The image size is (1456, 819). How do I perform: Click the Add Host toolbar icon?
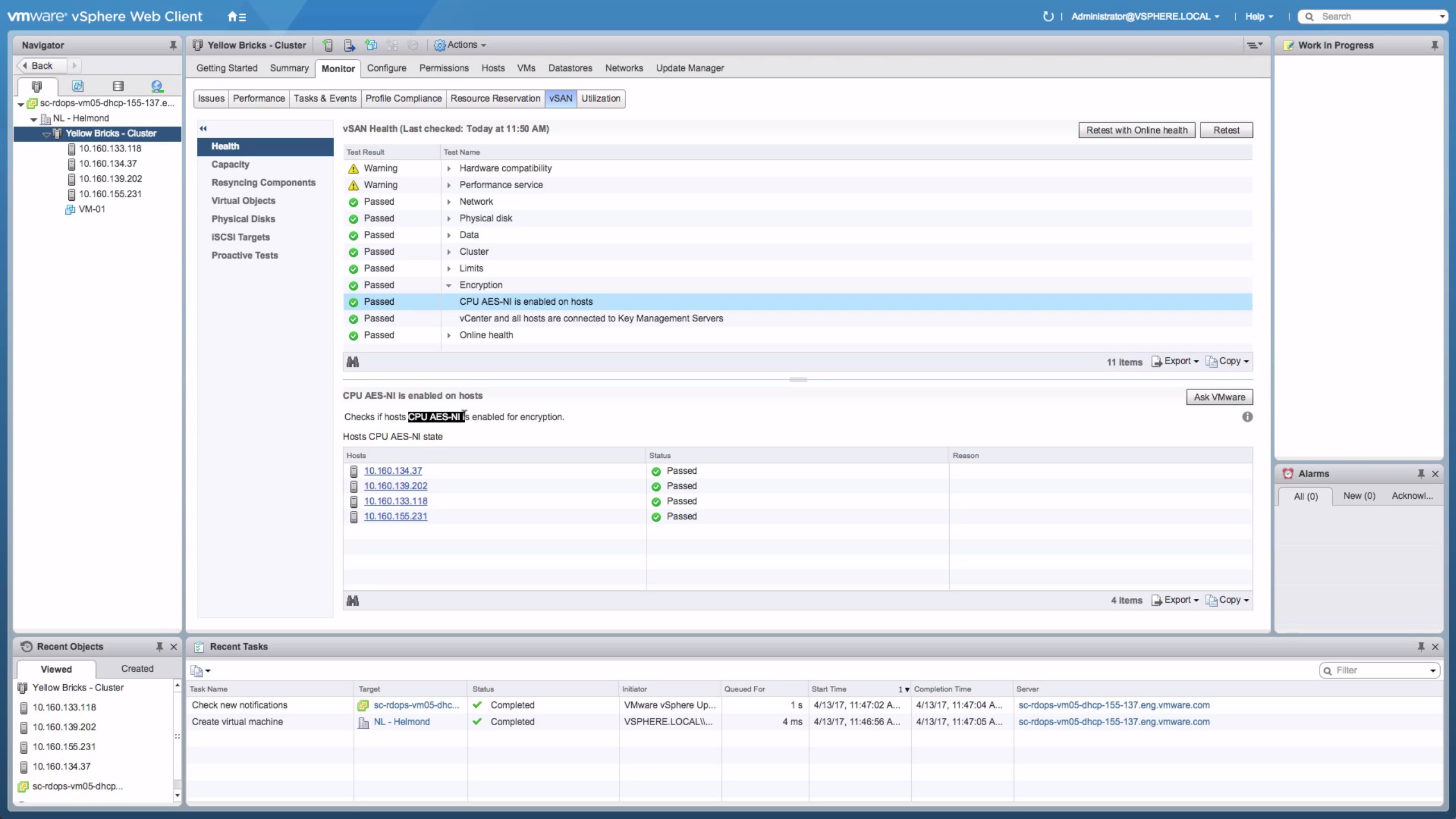tap(328, 45)
